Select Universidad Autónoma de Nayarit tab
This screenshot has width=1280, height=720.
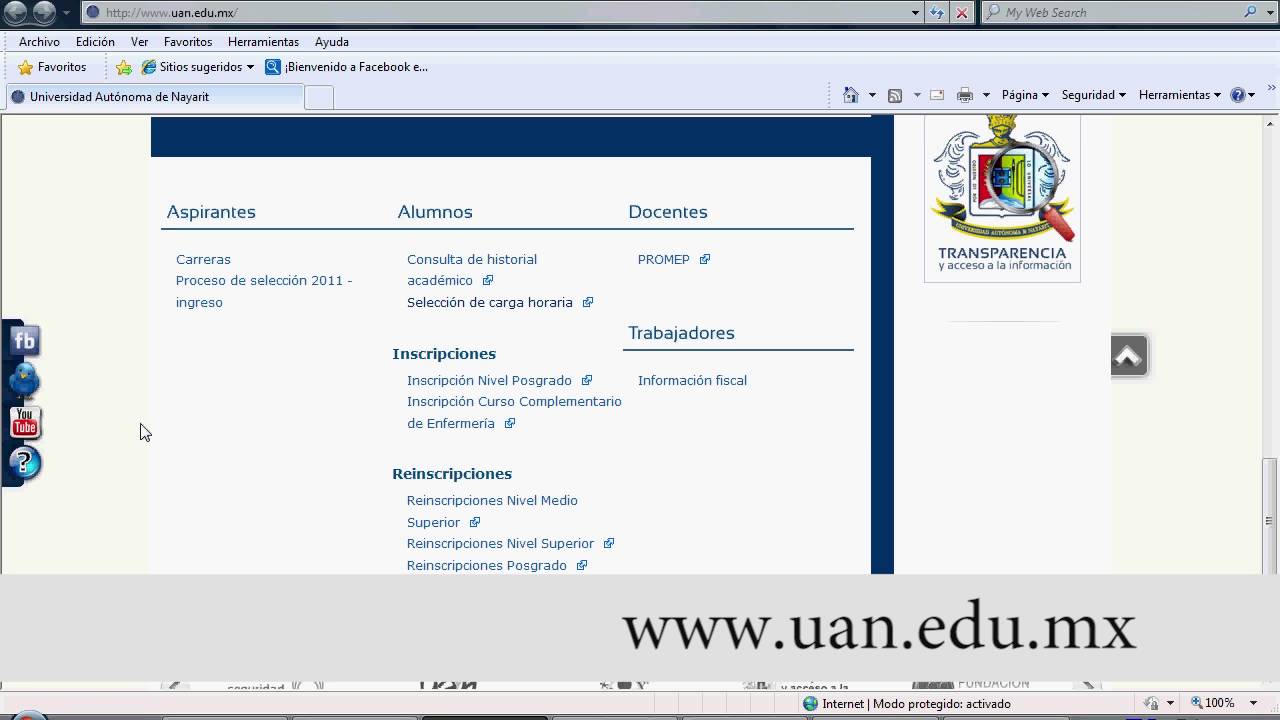[154, 97]
